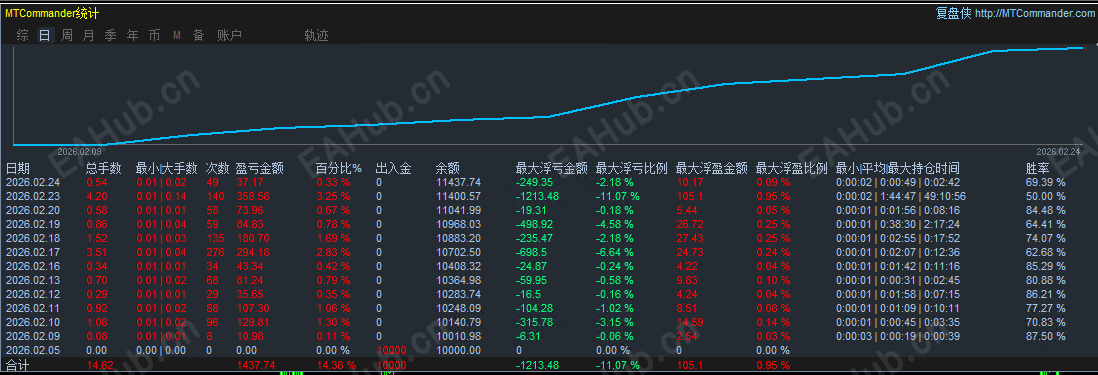Click the 百分比% column header
Screen dimensions: 1098x375
coord(339,169)
